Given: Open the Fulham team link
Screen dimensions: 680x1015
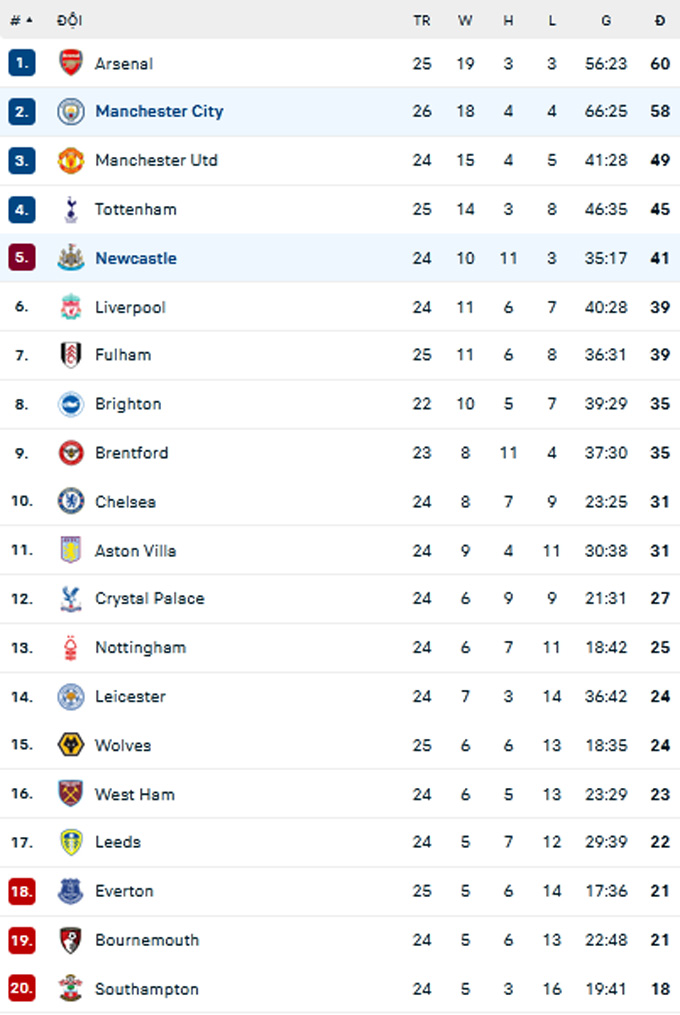Looking at the screenshot, I should [x=123, y=355].
